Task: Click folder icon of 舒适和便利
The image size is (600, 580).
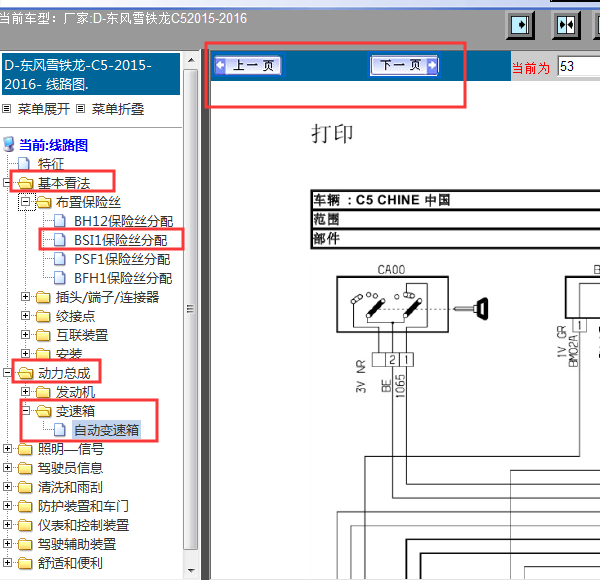Action: pyautogui.click(x=25, y=562)
